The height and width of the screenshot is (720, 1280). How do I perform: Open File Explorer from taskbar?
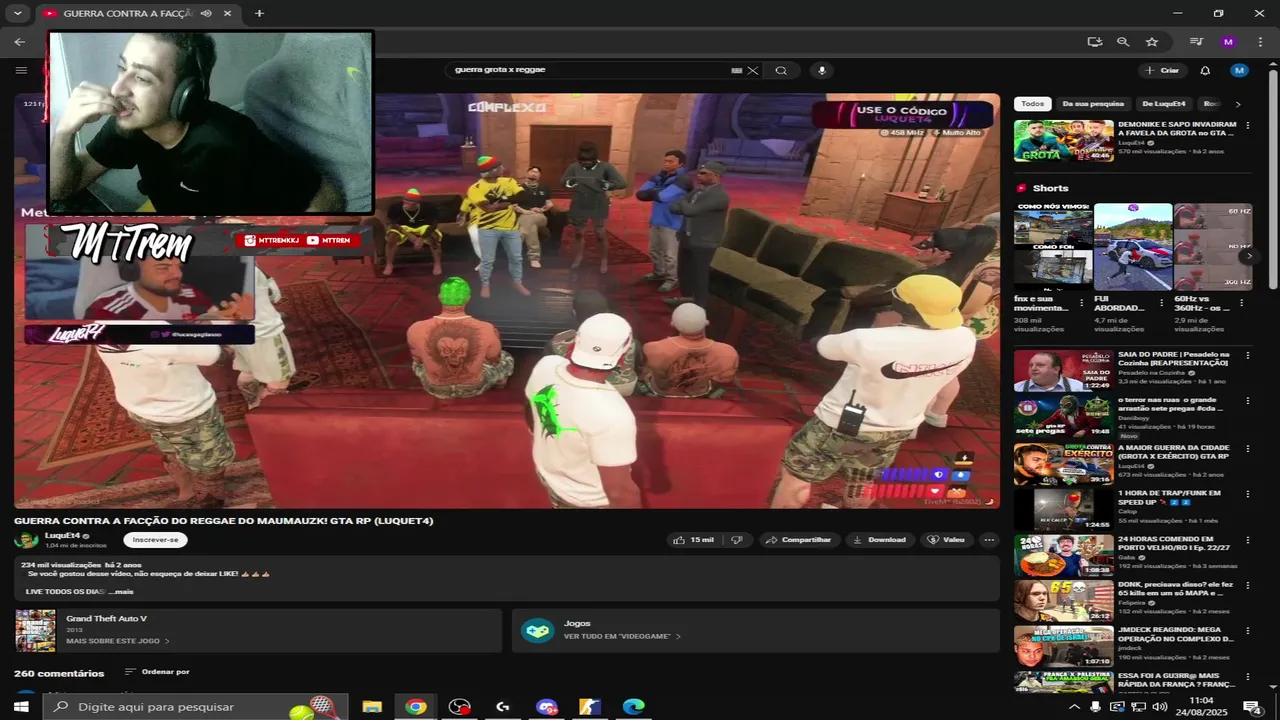(x=372, y=706)
